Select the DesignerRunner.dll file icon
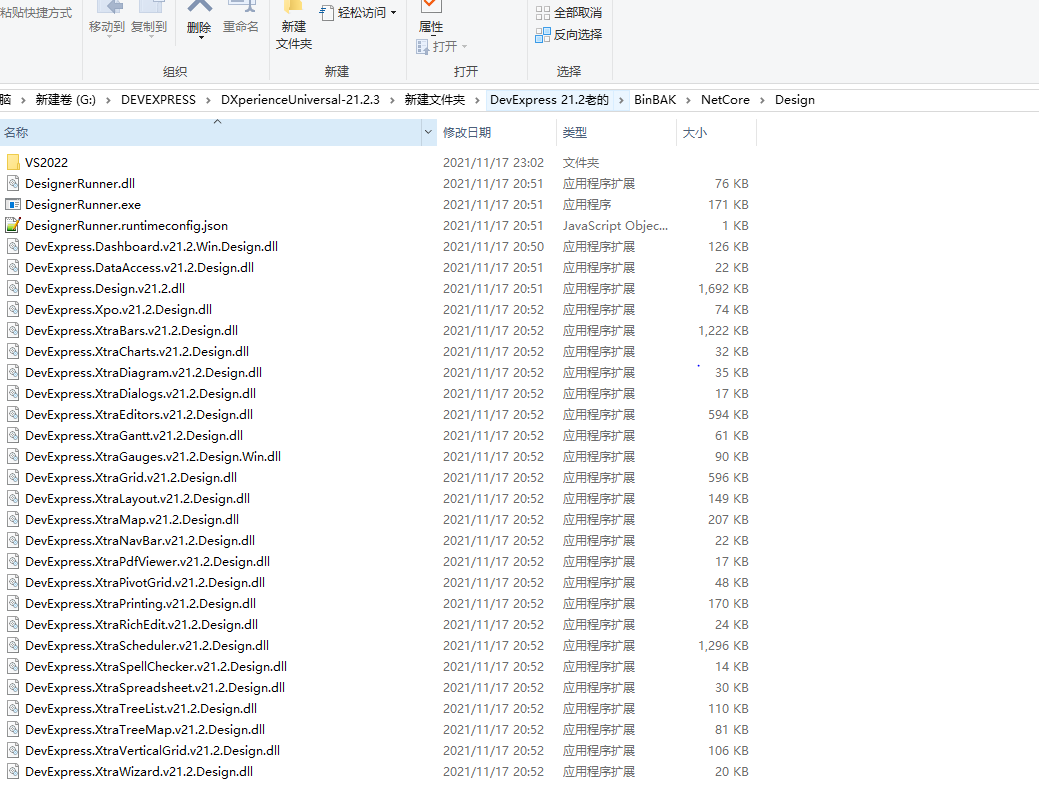Image resolution: width=1039 pixels, height=805 pixels. click(13, 184)
